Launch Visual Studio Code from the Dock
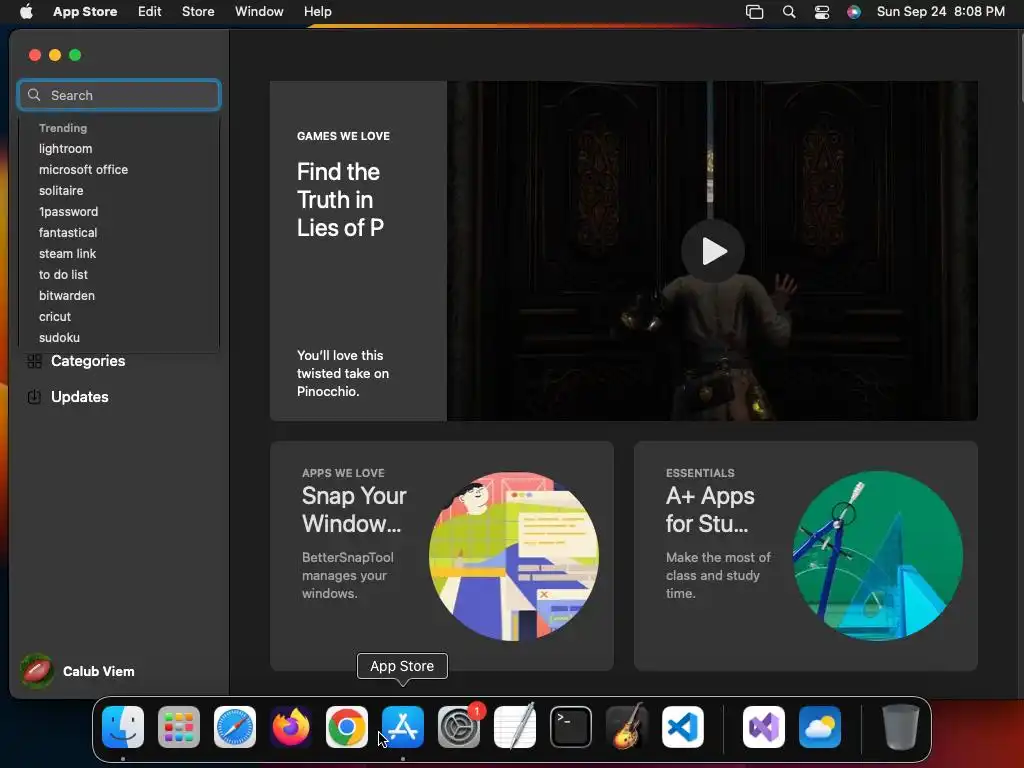The height and width of the screenshot is (768, 1024). coord(683,727)
